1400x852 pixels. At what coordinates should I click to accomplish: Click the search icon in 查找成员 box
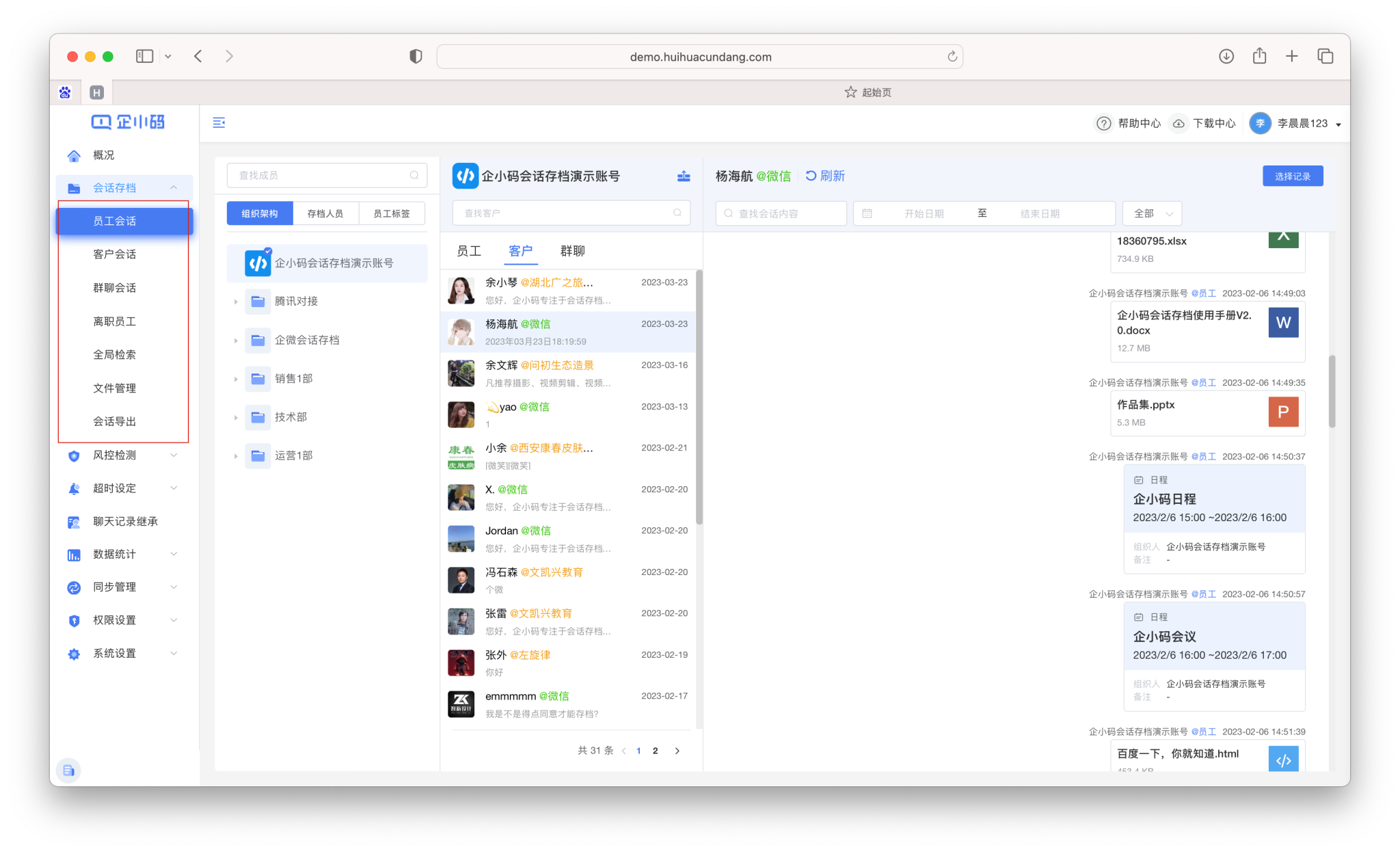pos(414,175)
